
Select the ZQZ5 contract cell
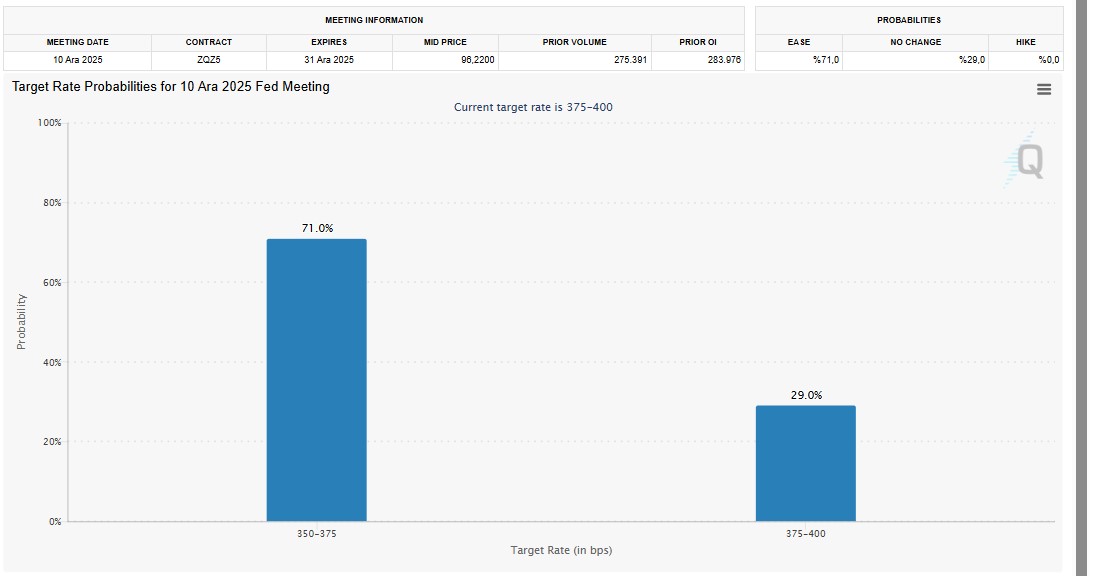pyautogui.click(x=209, y=60)
